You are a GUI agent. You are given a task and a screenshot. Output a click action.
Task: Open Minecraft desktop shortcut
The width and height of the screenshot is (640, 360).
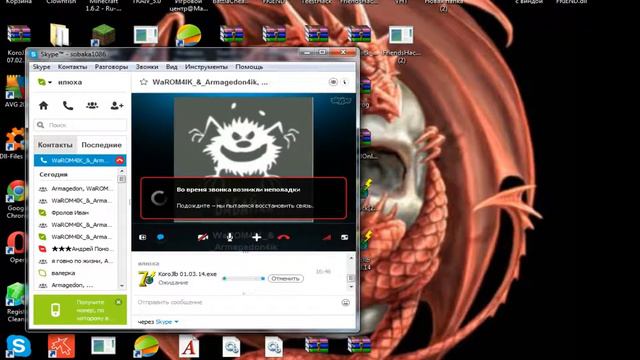(103, 35)
